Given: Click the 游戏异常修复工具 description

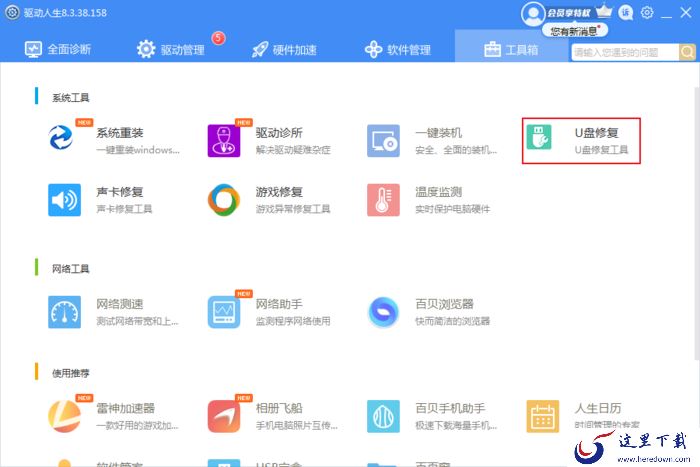Looking at the screenshot, I should [293, 209].
